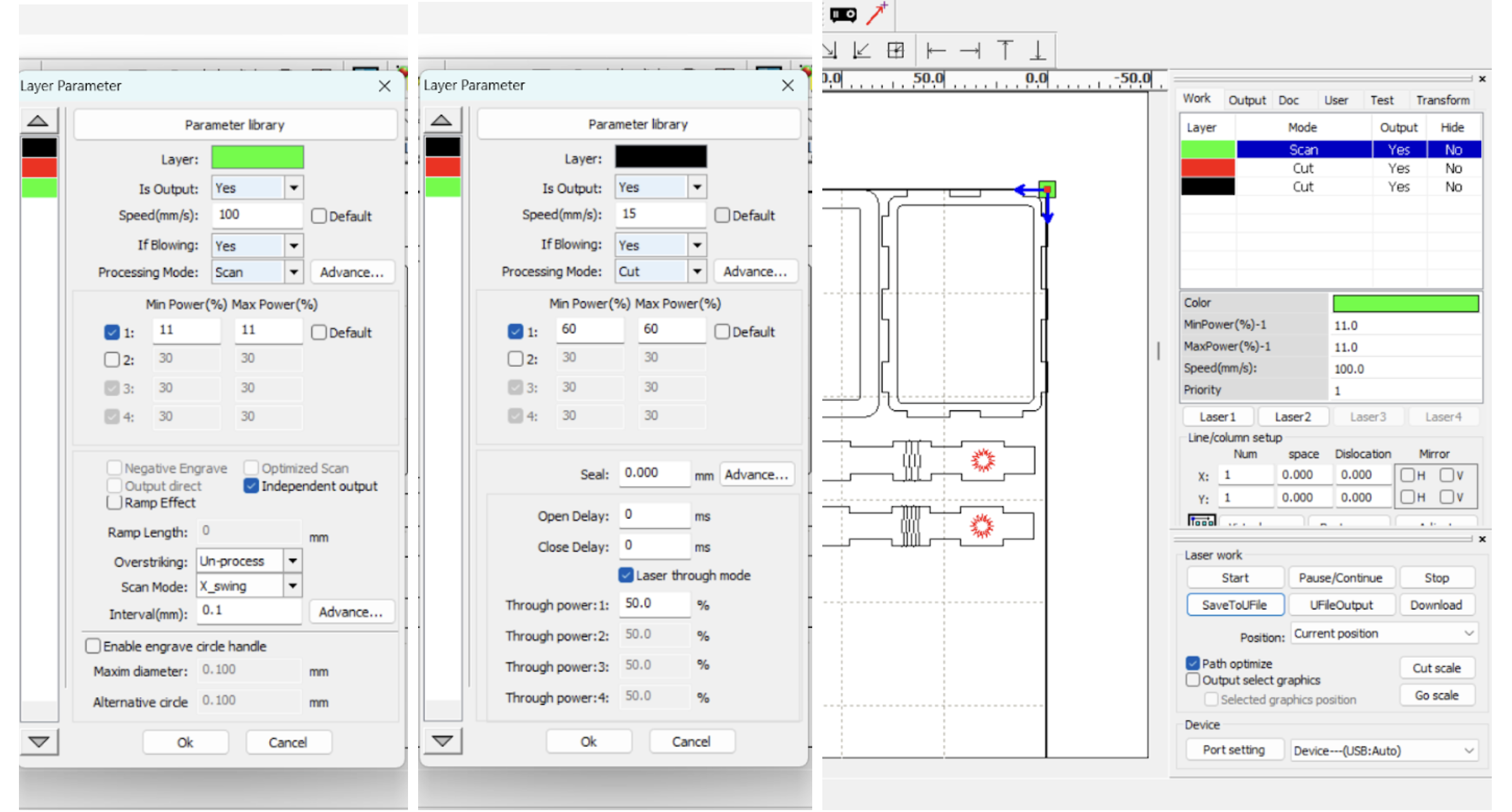This screenshot has height=812, width=1512.
Task: Click the move to bottom-left corner icon
Action: click(861, 50)
